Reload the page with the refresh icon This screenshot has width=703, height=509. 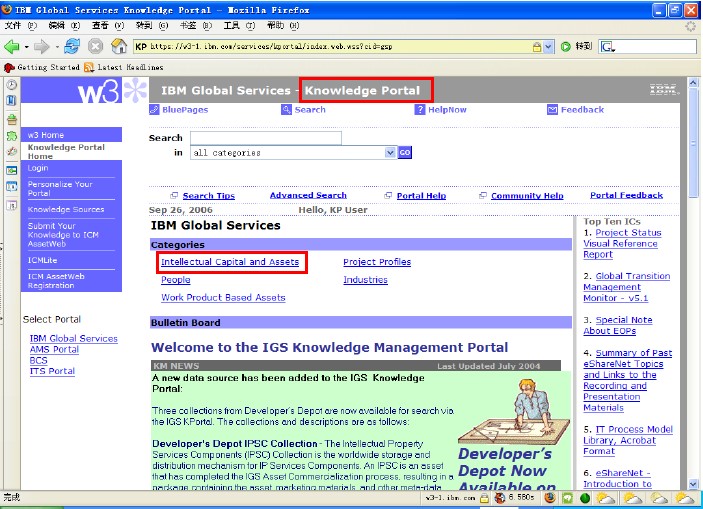(x=72, y=46)
